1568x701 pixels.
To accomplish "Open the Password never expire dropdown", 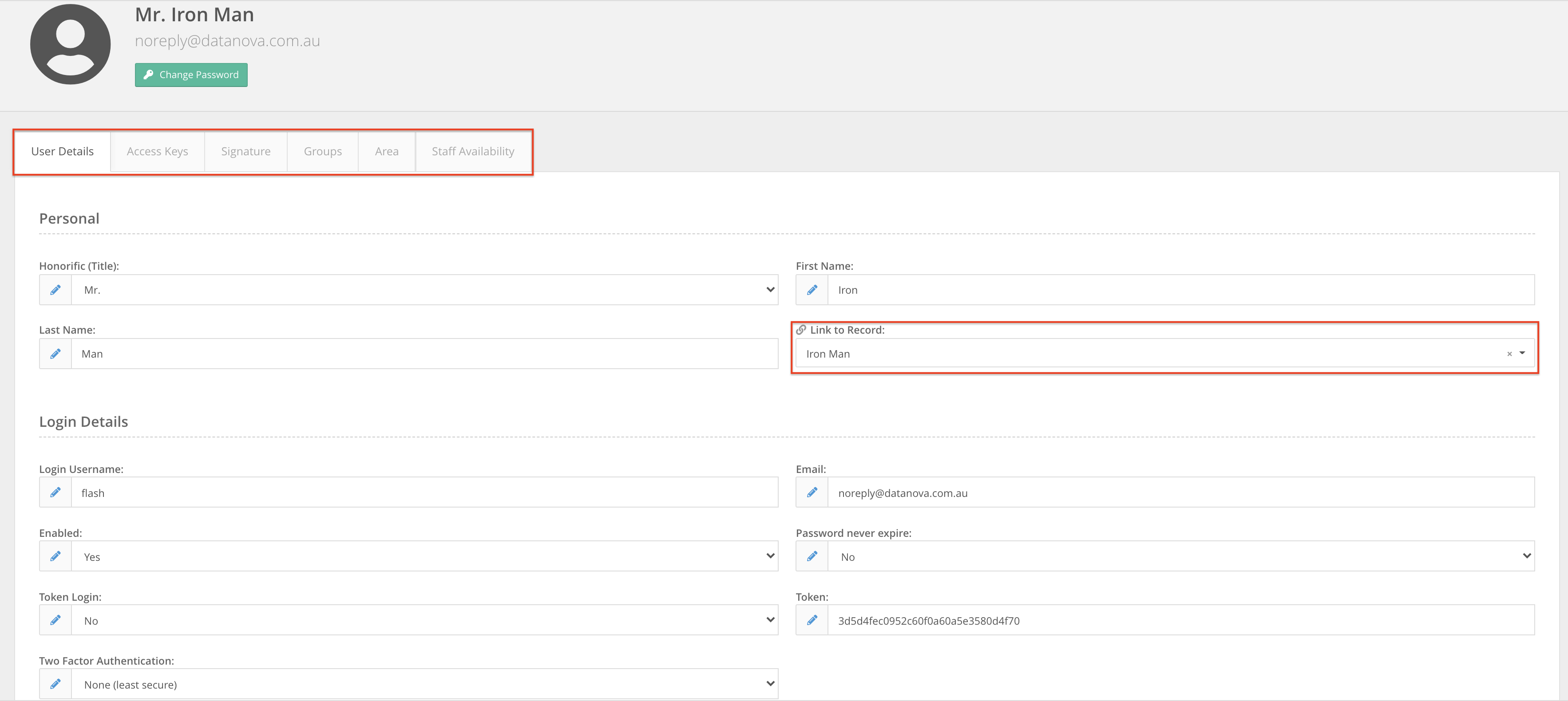I will point(1181,557).
